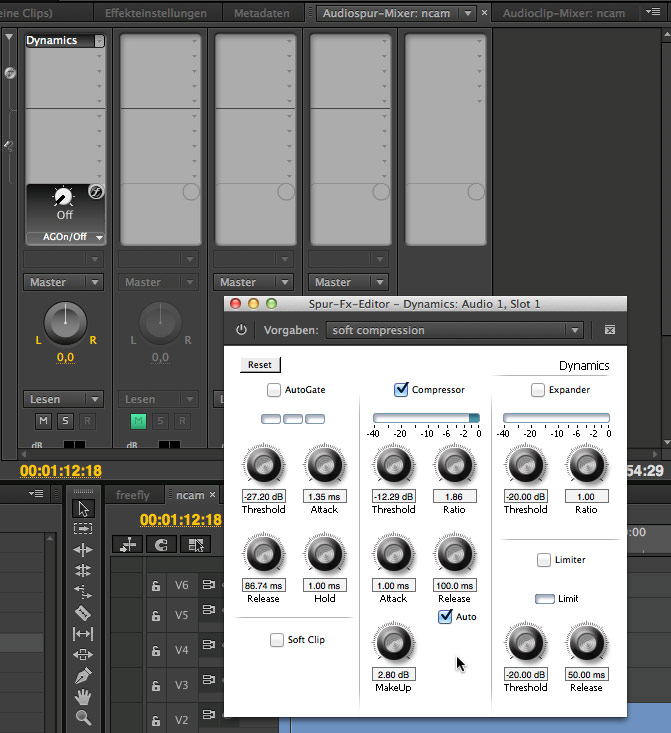This screenshot has width=671, height=733.
Task: Select the Pen tool in tools panel
Action: pyautogui.click(x=83, y=676)
